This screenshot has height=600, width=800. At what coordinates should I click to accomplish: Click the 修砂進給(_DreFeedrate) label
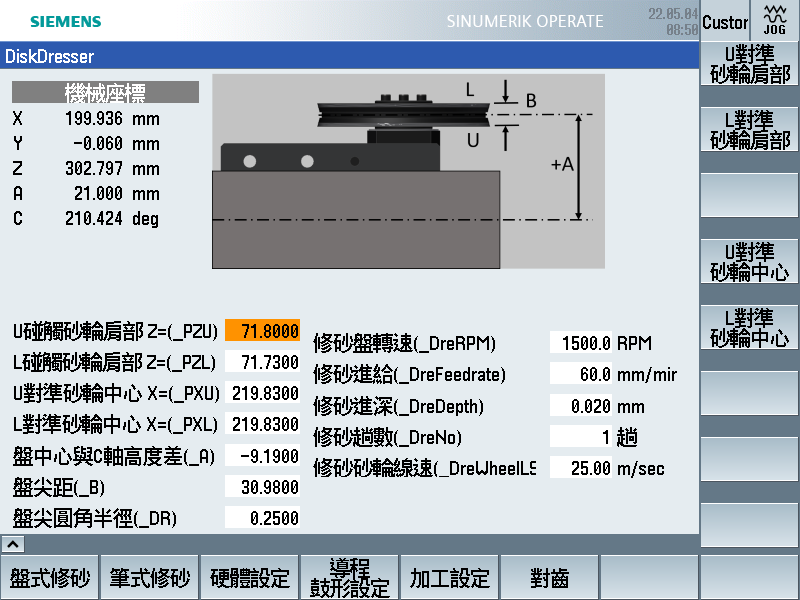(x=409, y=374)
